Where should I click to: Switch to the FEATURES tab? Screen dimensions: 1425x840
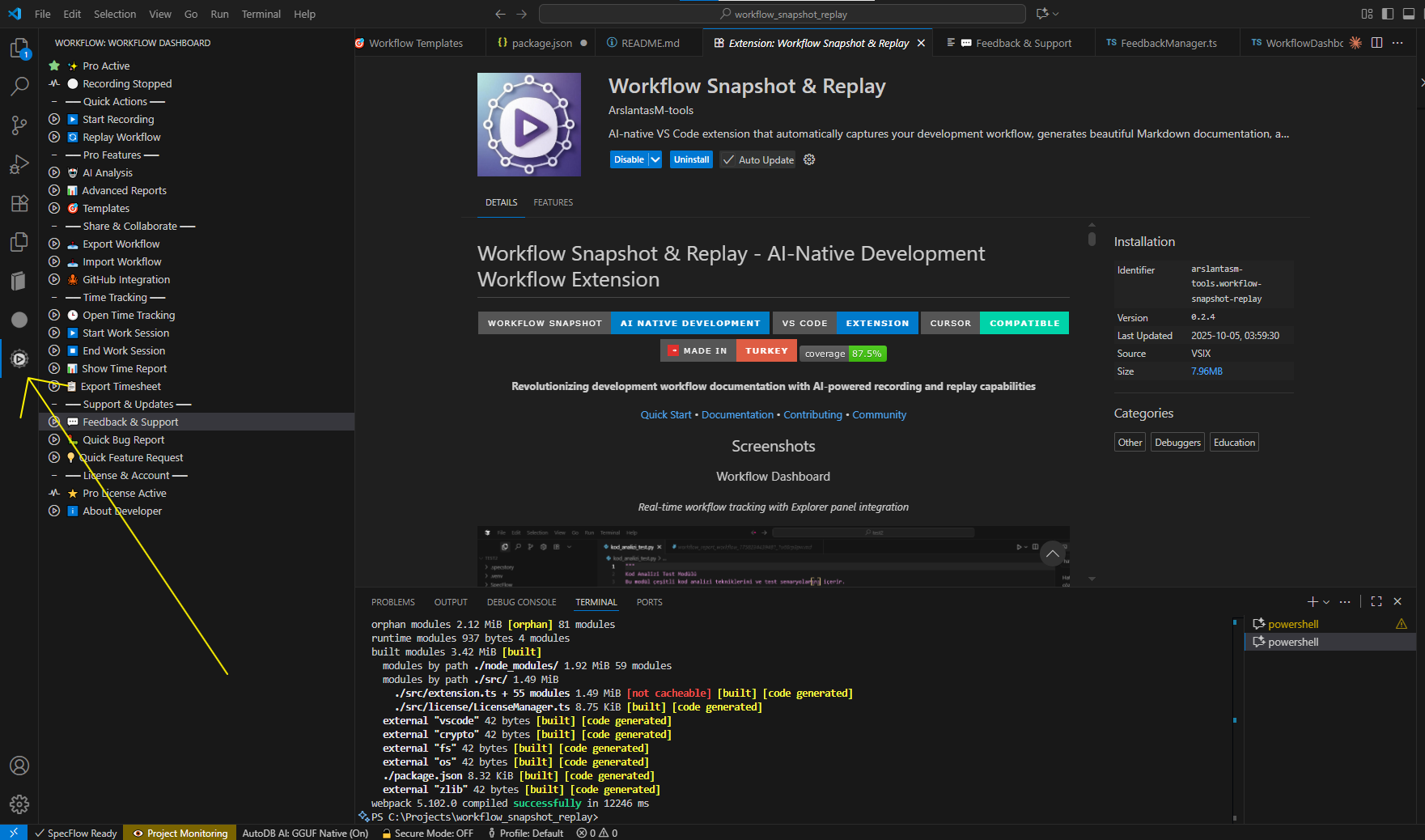tap(553, 202)
